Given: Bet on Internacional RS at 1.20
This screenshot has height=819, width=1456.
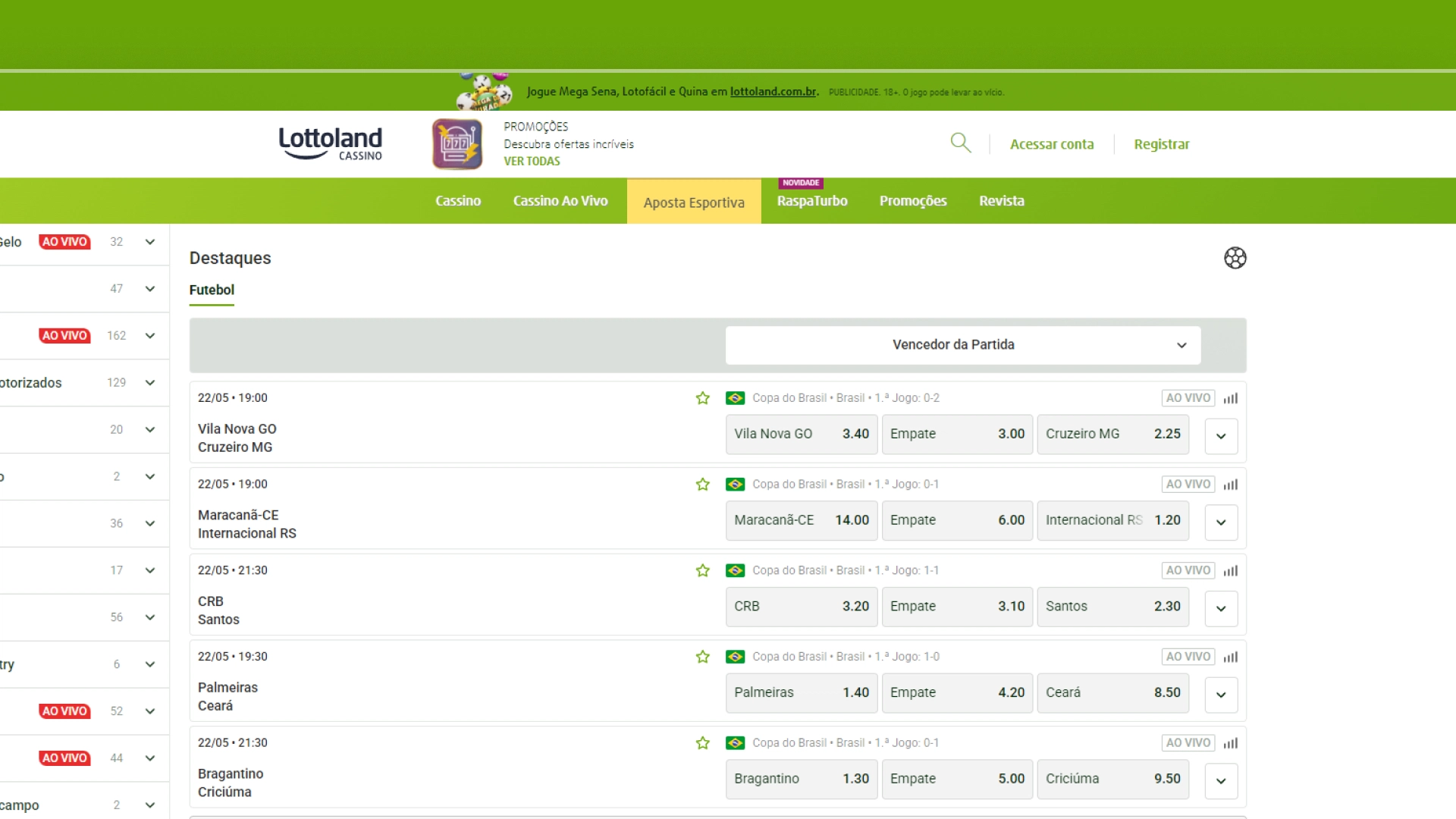Looking at the screenshot, I should [1112, 521].
